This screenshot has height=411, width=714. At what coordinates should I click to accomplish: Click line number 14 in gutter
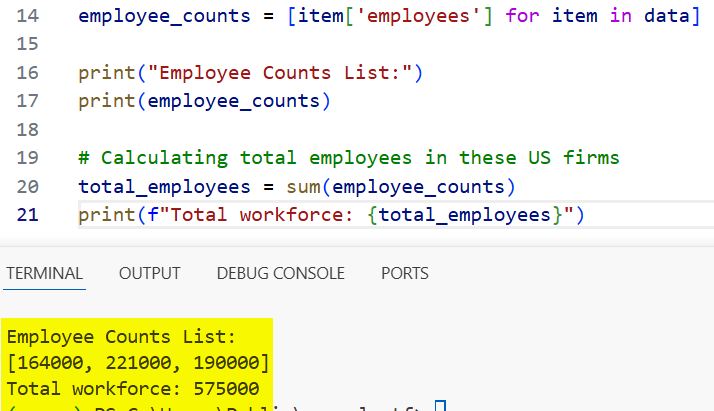(x=28, y=16)
